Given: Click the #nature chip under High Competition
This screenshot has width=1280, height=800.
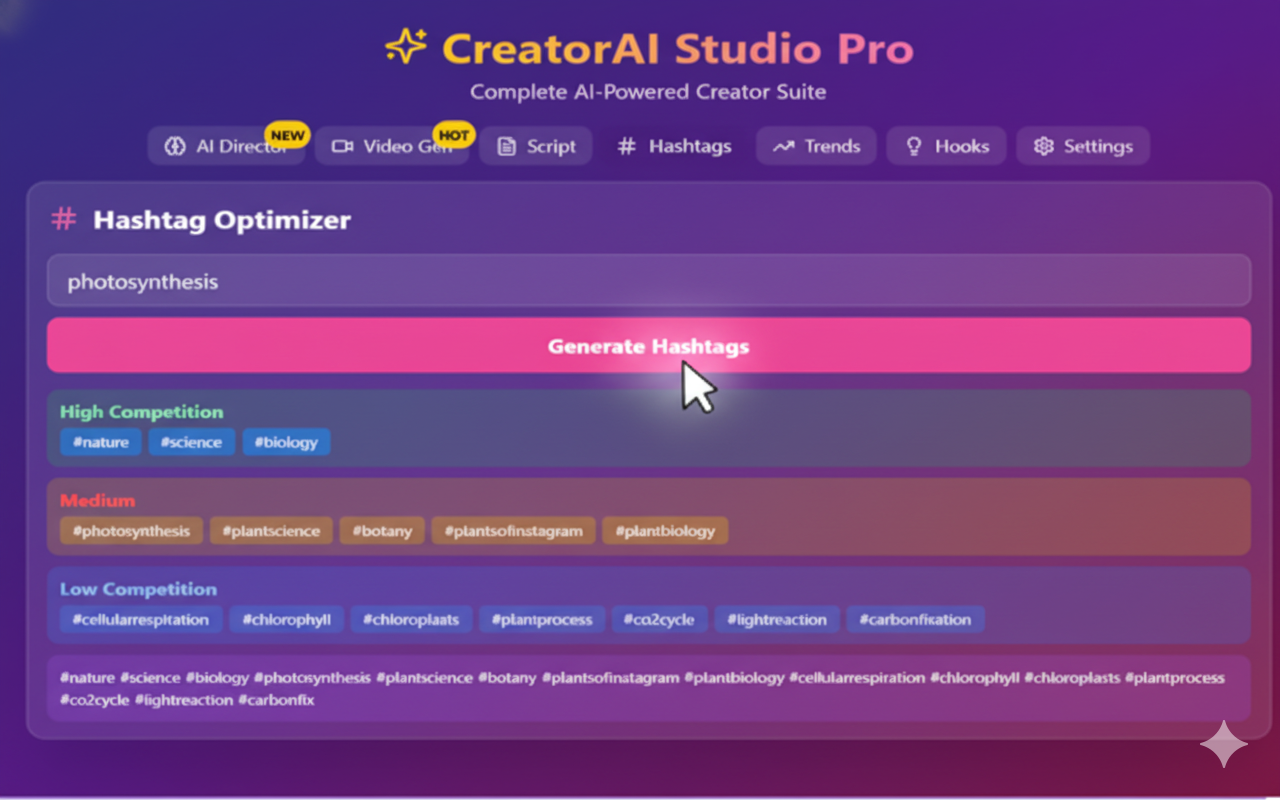Looking at the screenshot, I should (x=100, y=442).
